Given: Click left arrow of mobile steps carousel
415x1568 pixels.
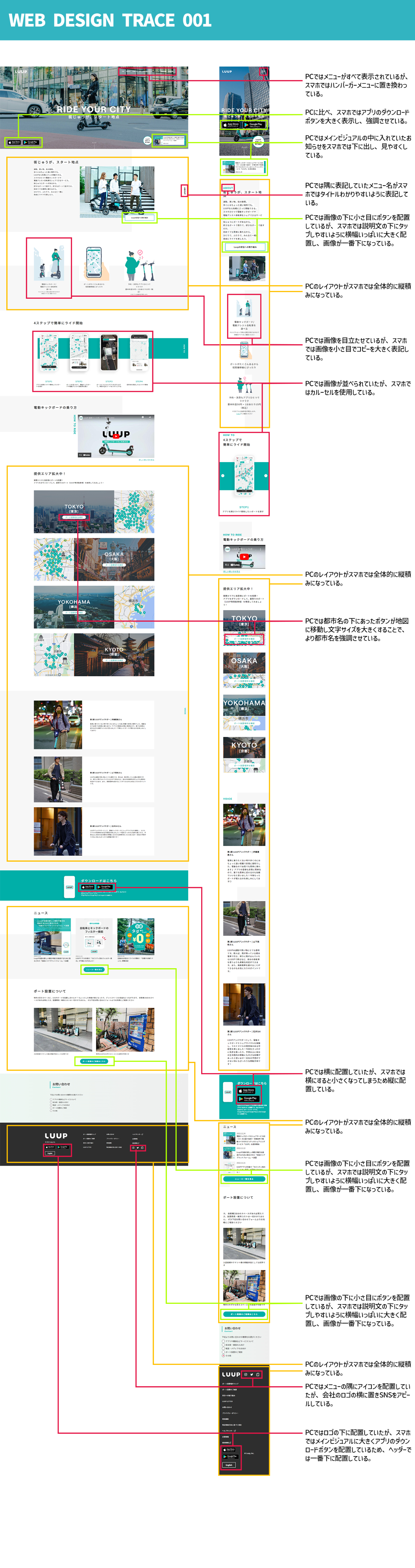Looking at the screenshot, I should 223,475.
